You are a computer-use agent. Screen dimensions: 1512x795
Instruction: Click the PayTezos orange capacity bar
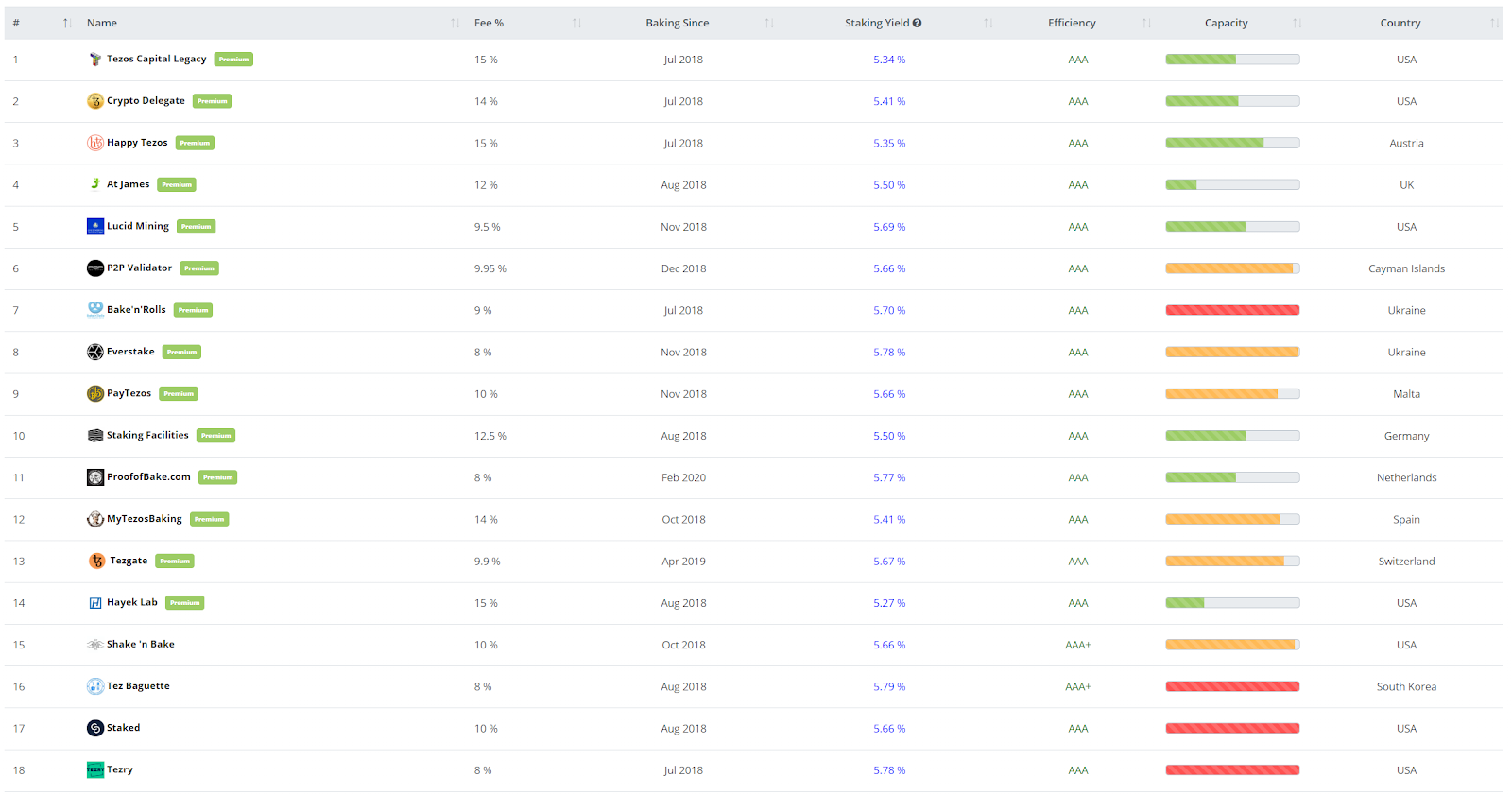pyautogui.click(x=1232, y=393)
